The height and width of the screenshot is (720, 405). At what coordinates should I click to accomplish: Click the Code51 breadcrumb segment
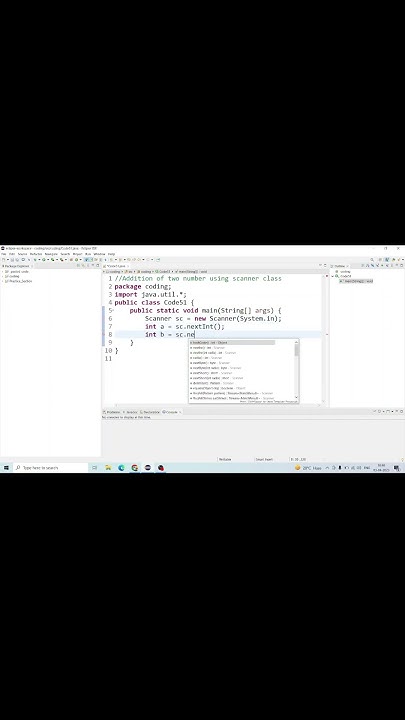click(x=163, y=271)
